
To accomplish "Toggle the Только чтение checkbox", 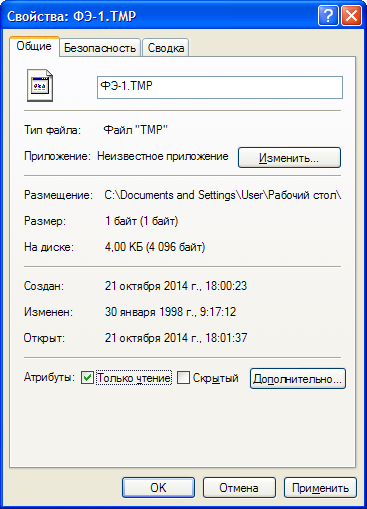I will pyautogui.click(x=87, y=378).
